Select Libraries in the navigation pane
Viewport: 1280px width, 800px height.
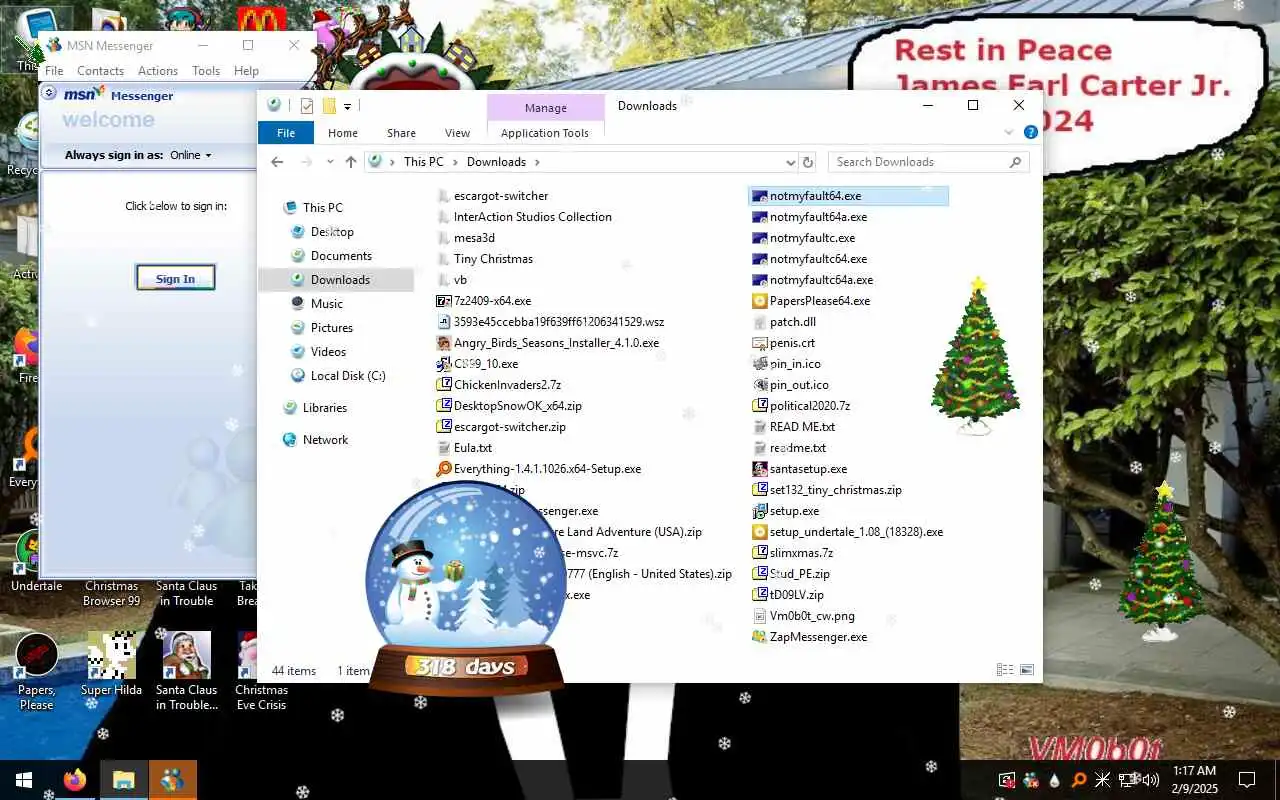click(325, 408)
